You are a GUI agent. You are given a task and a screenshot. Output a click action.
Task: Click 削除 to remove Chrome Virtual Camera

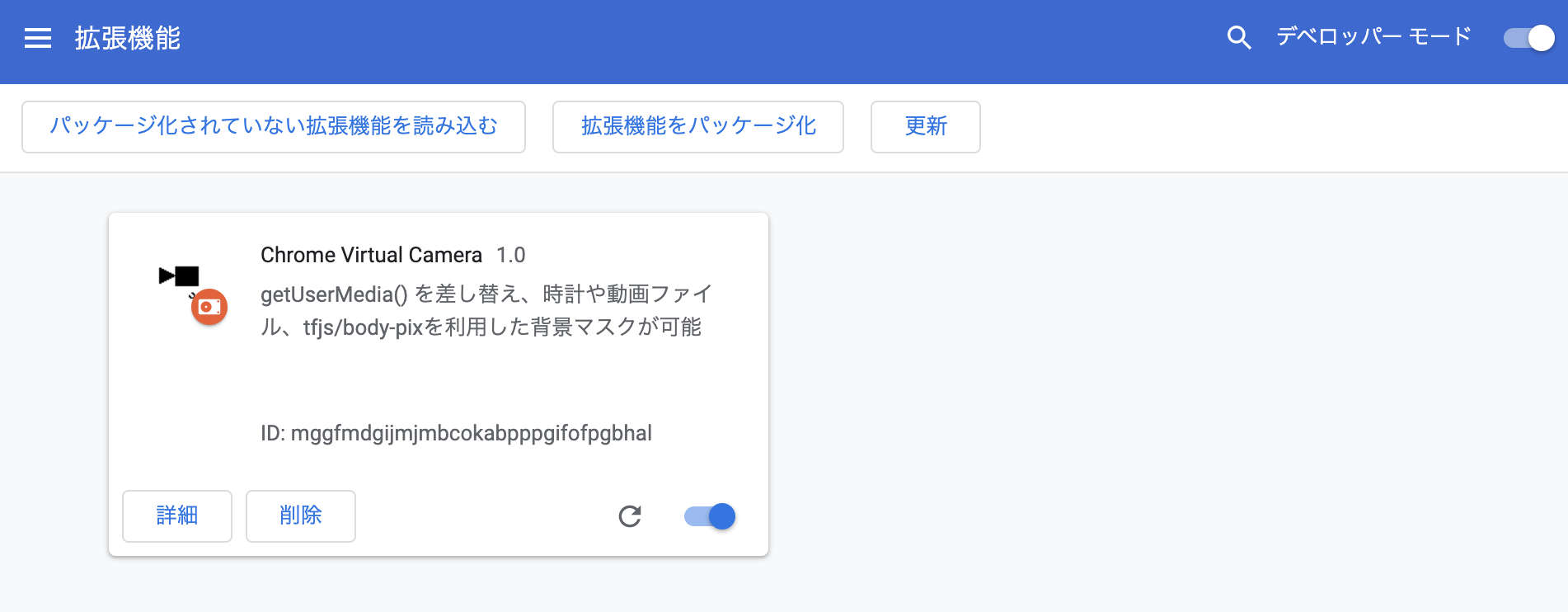(301, 515)
